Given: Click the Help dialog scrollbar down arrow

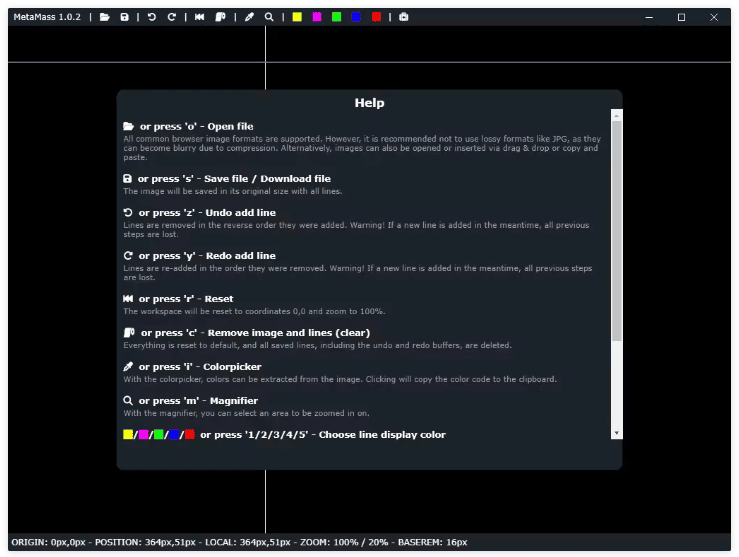Looking at the screenshot, I should (616, 433).
